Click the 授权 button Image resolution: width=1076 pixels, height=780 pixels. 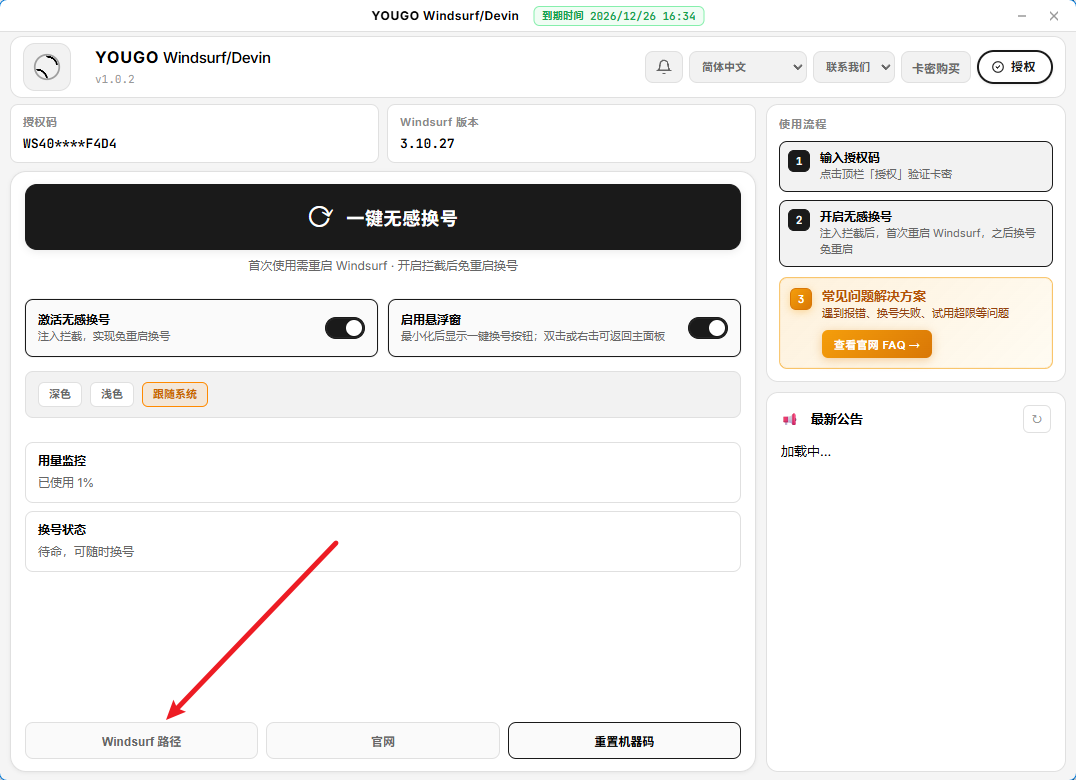click(1014, 67)
